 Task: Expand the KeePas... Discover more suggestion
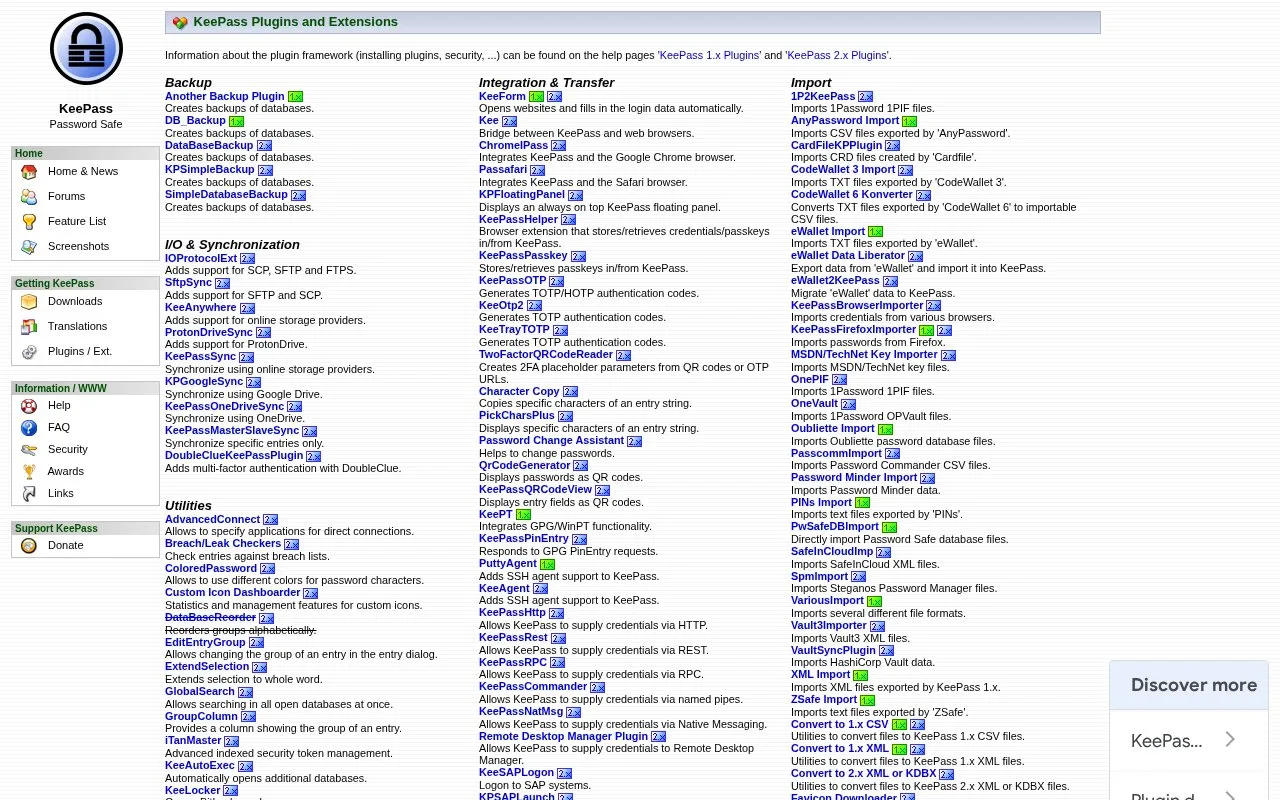coord(1189,740)
